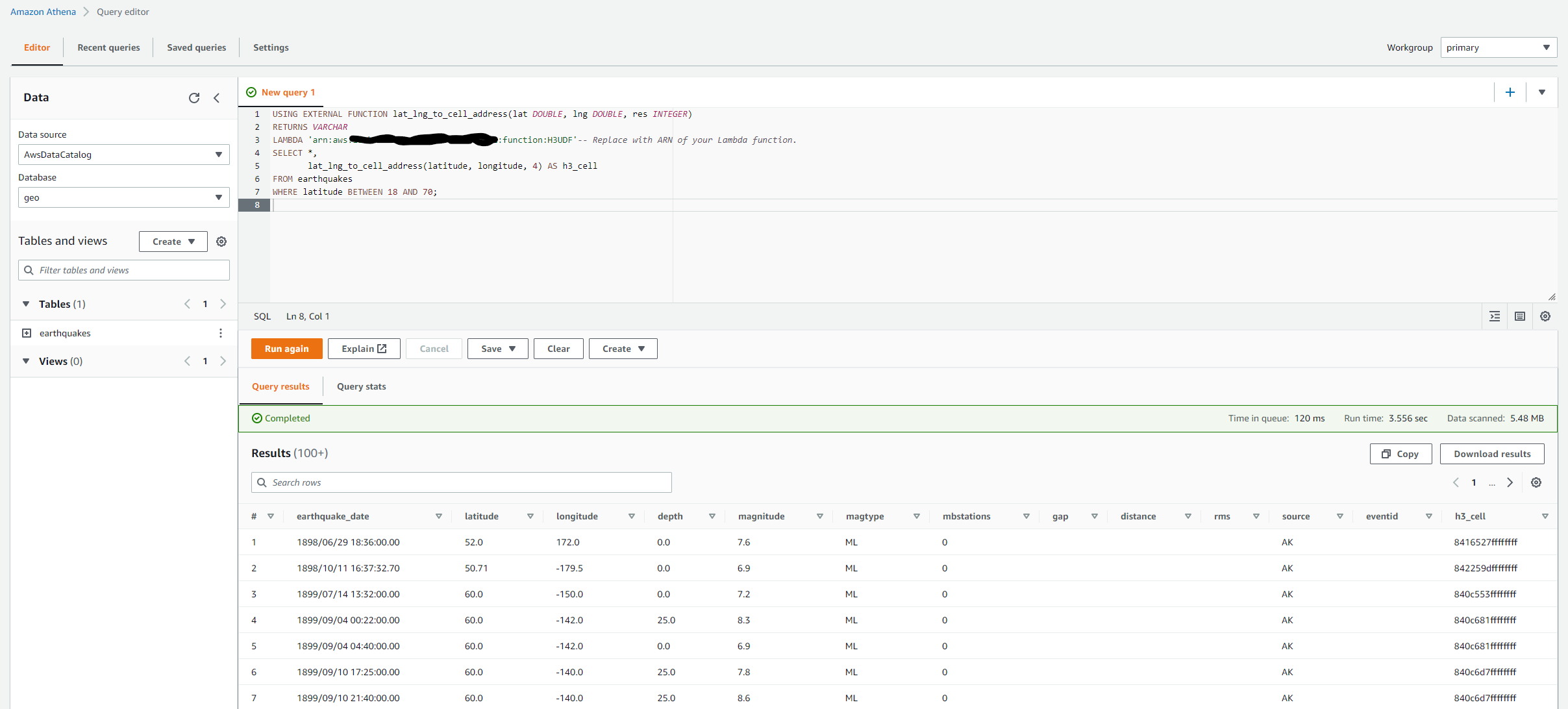Screen dimensions: 1568x709
Task: Open editor preferences gear icon
Action: (1545, 316)
